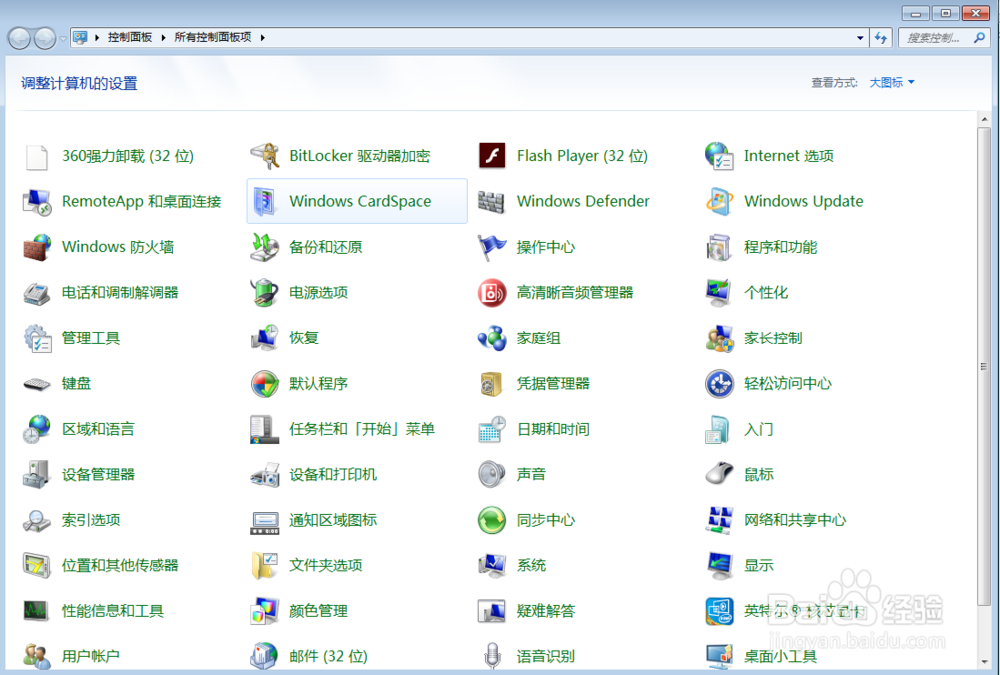Open the 颜色管理 link
This screenshot has width=1000, height=675.
tap(318, 611)
